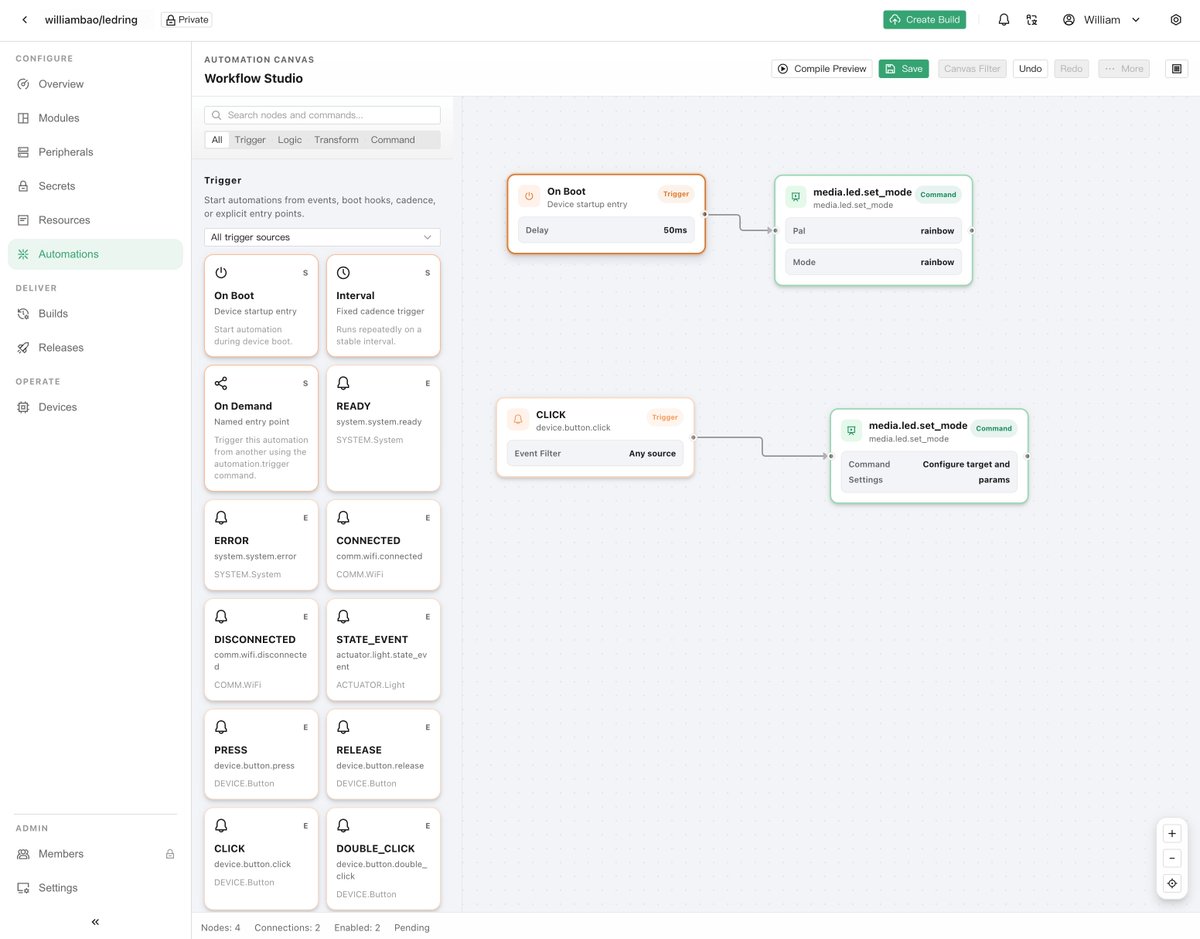Open the notifications bell in the header
This screenshot has height=939, width=1200.
(x=1004, y=20)
